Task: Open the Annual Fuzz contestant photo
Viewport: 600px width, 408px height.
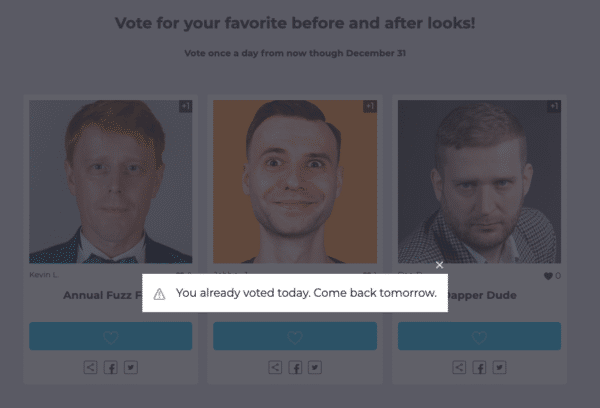Action: (x=110, y=180)
